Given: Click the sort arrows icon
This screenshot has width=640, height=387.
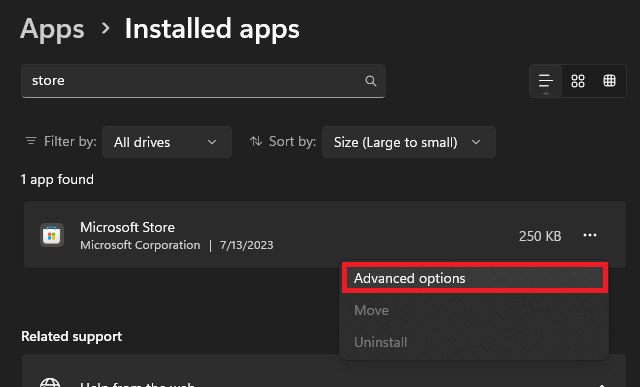Looking at the screenshot, I should [x=256, y=141].
